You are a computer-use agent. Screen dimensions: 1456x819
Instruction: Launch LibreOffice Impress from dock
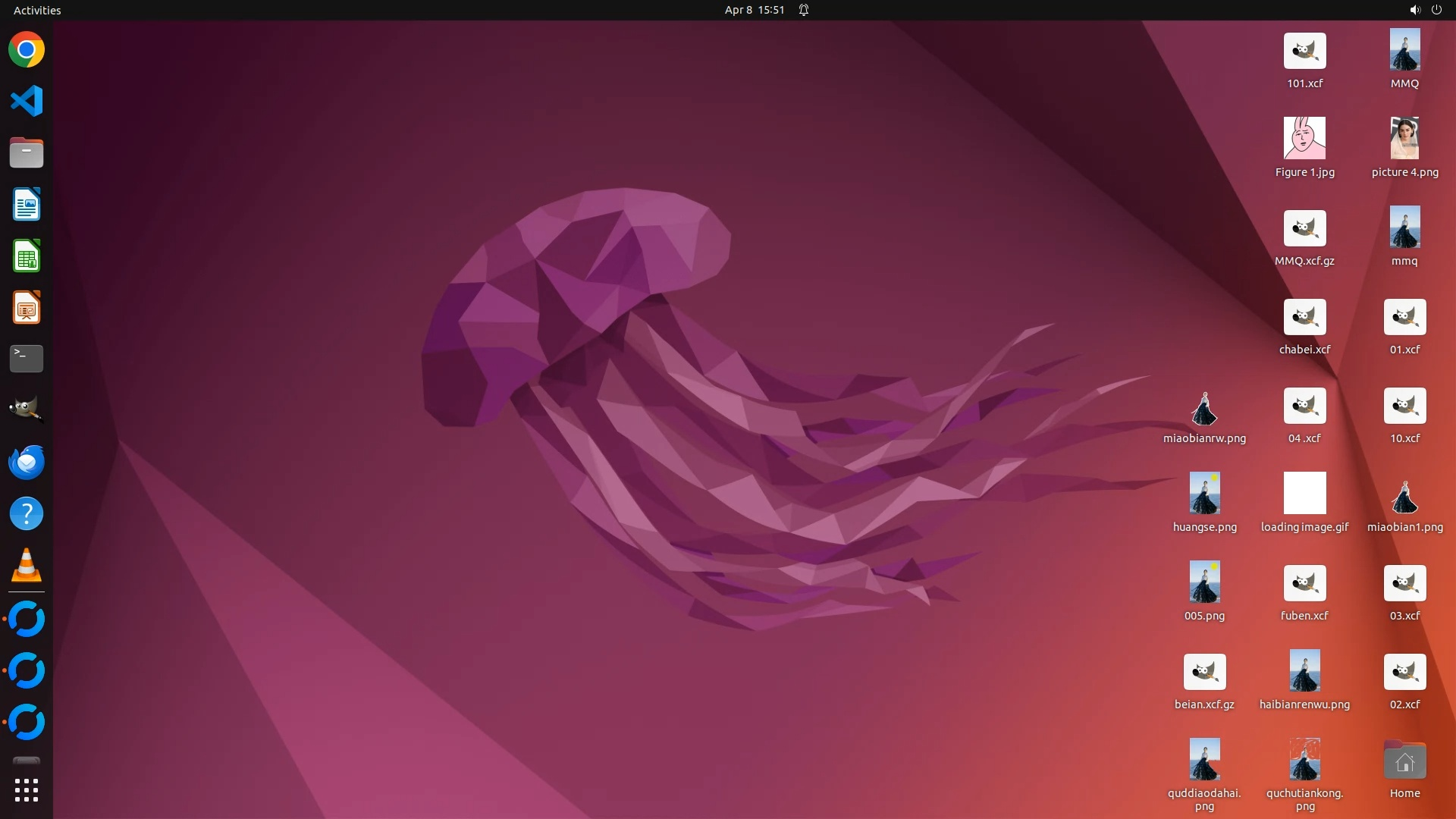27,308
